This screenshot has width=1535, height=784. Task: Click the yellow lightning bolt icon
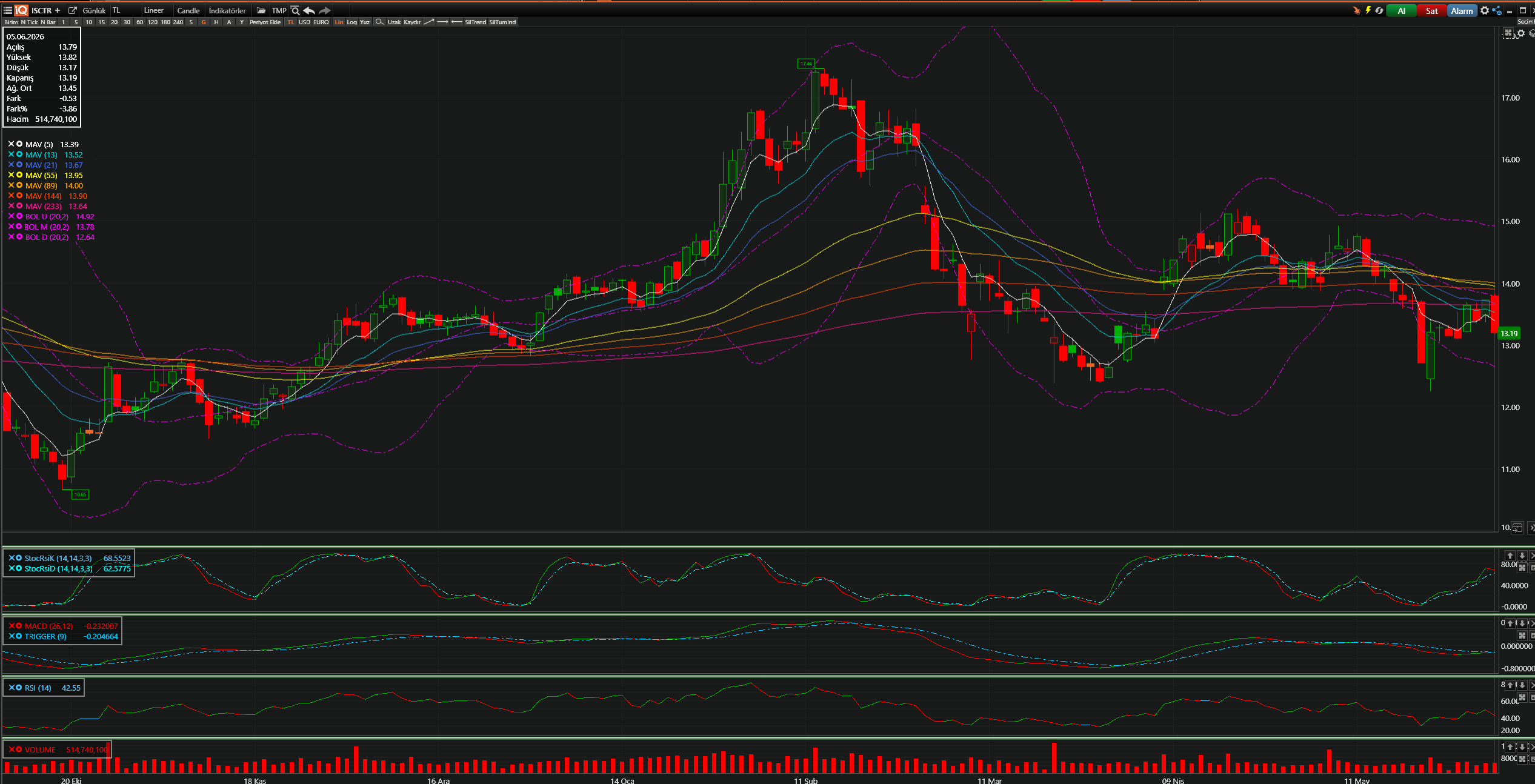(x=1368, y=10)
